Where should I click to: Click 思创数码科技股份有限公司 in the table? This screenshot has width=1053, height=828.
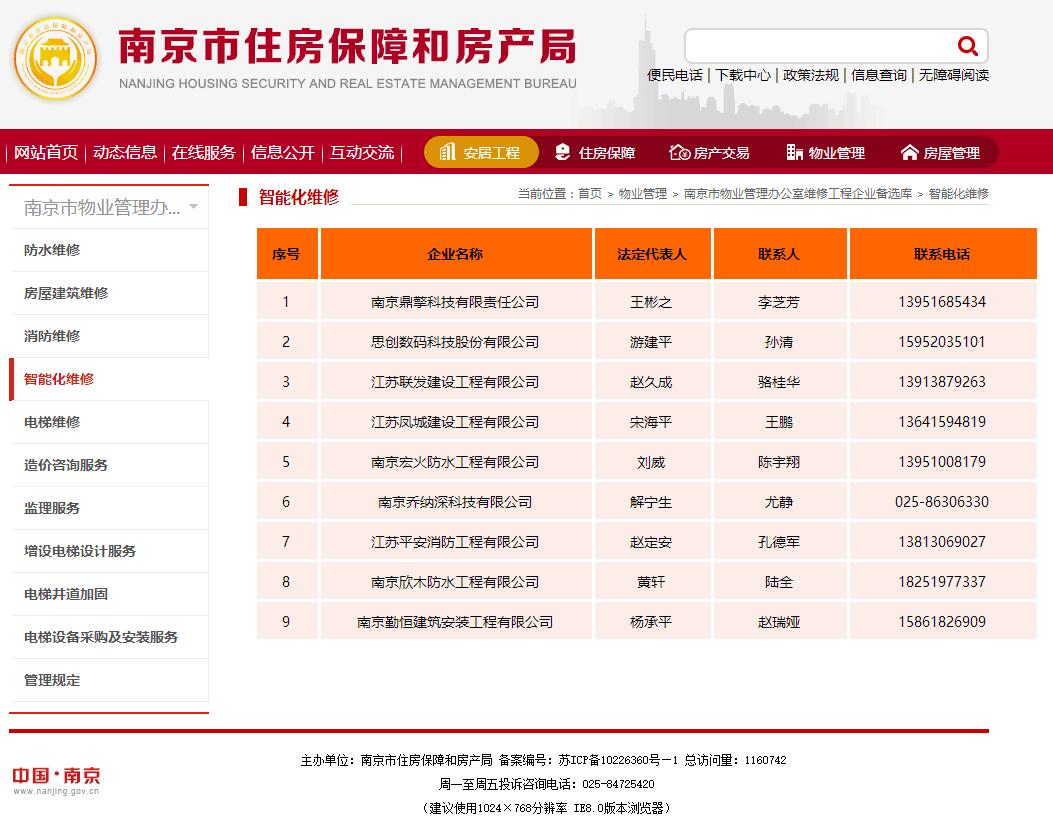(455, 342)
